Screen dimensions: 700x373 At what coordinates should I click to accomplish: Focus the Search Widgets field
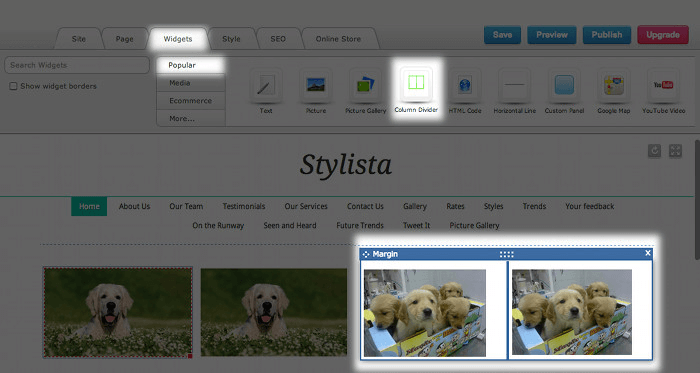77,65
